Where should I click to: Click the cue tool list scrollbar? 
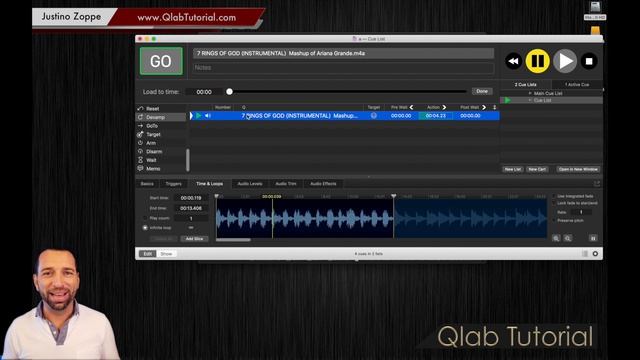[188, 160]
